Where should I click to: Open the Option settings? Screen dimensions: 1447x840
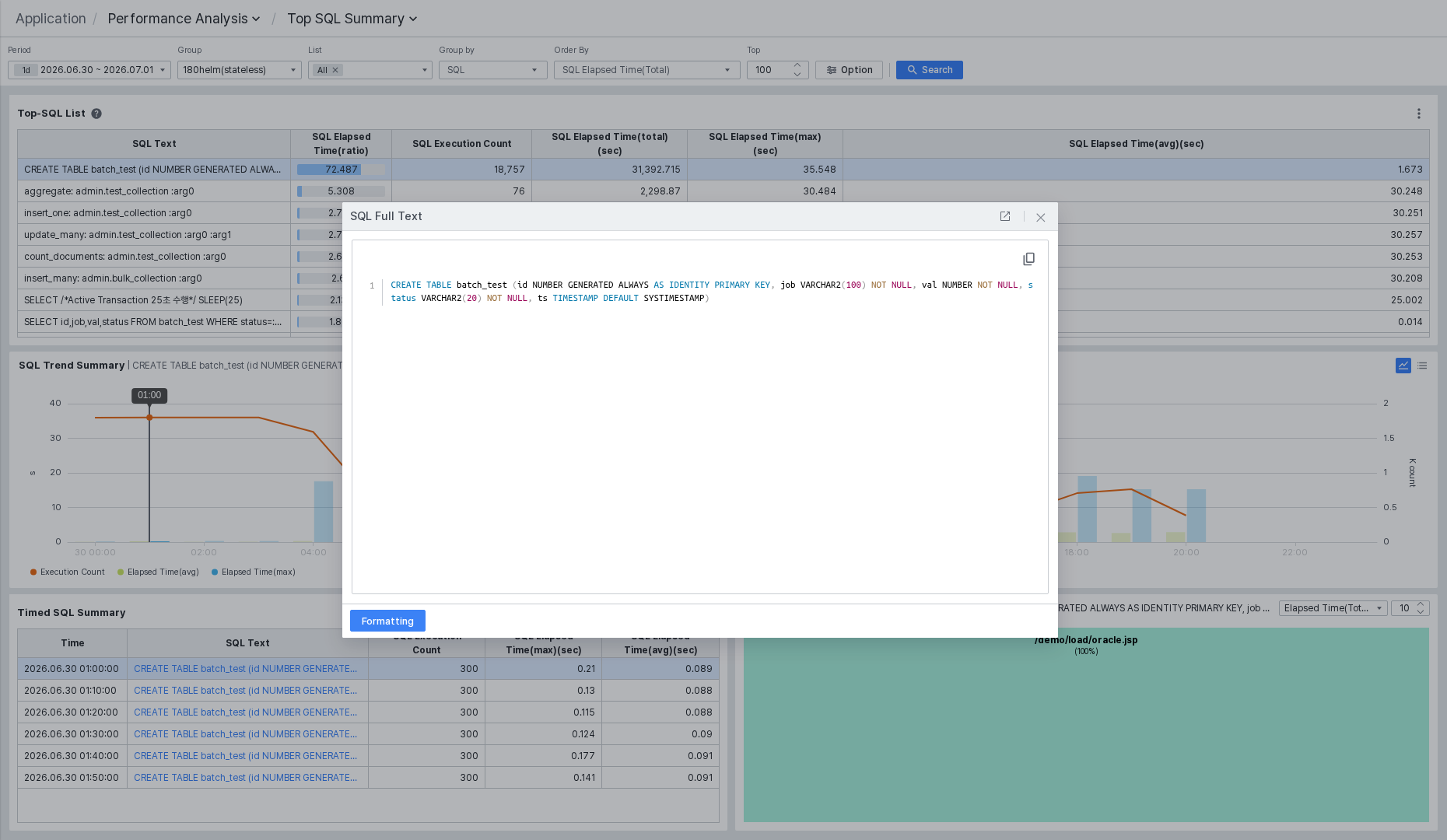tap(849, 70)
